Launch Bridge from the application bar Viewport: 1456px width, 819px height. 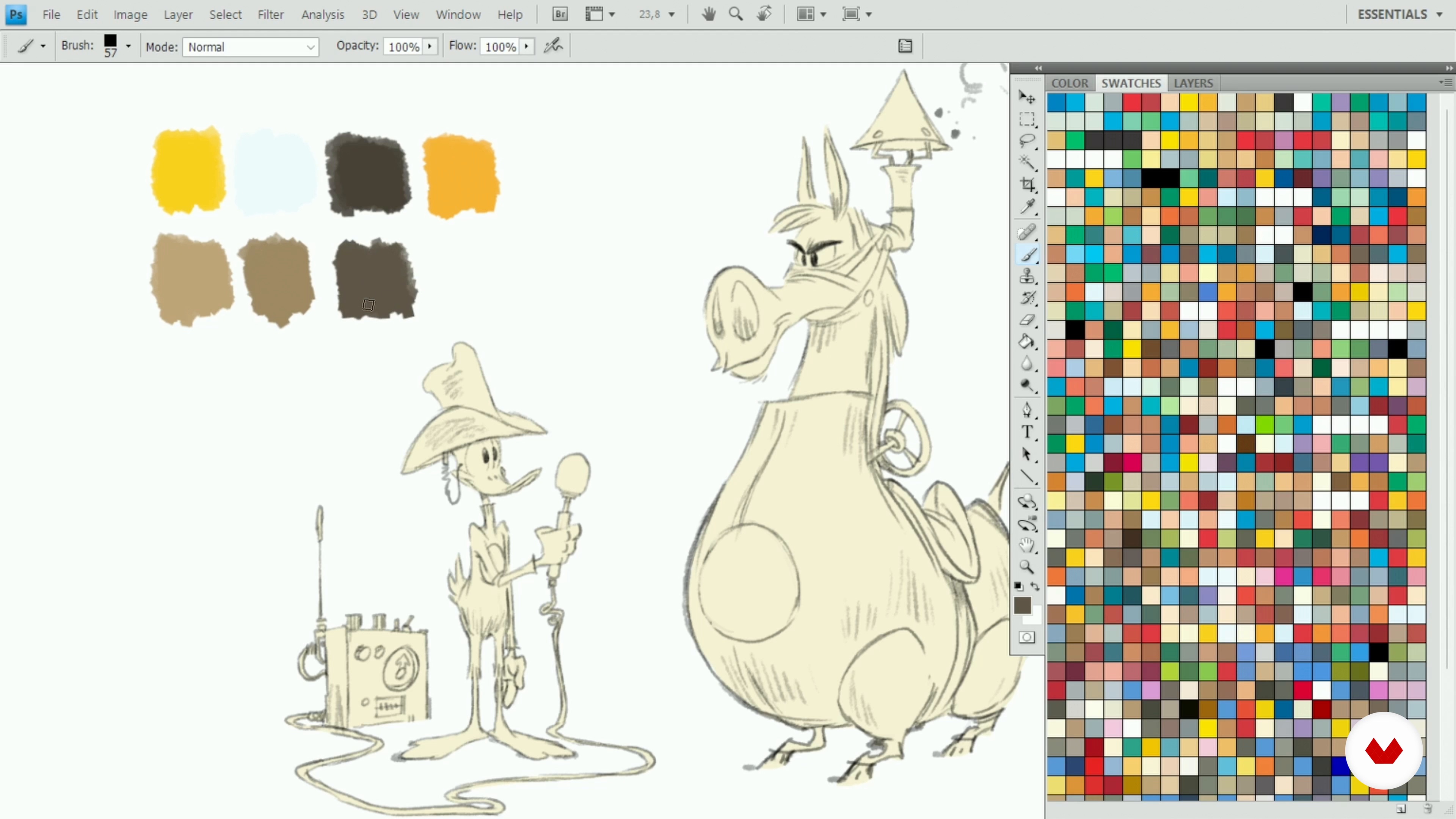click(x=560, y=14)
